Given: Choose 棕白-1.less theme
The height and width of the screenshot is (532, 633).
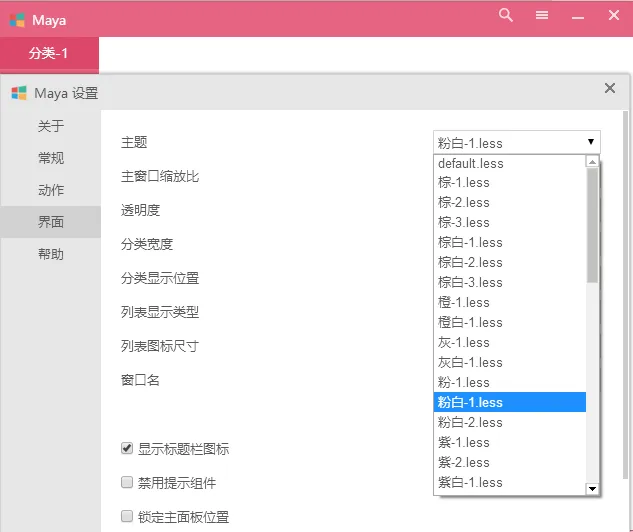Looking at the screenshot, I should point(509,242).
